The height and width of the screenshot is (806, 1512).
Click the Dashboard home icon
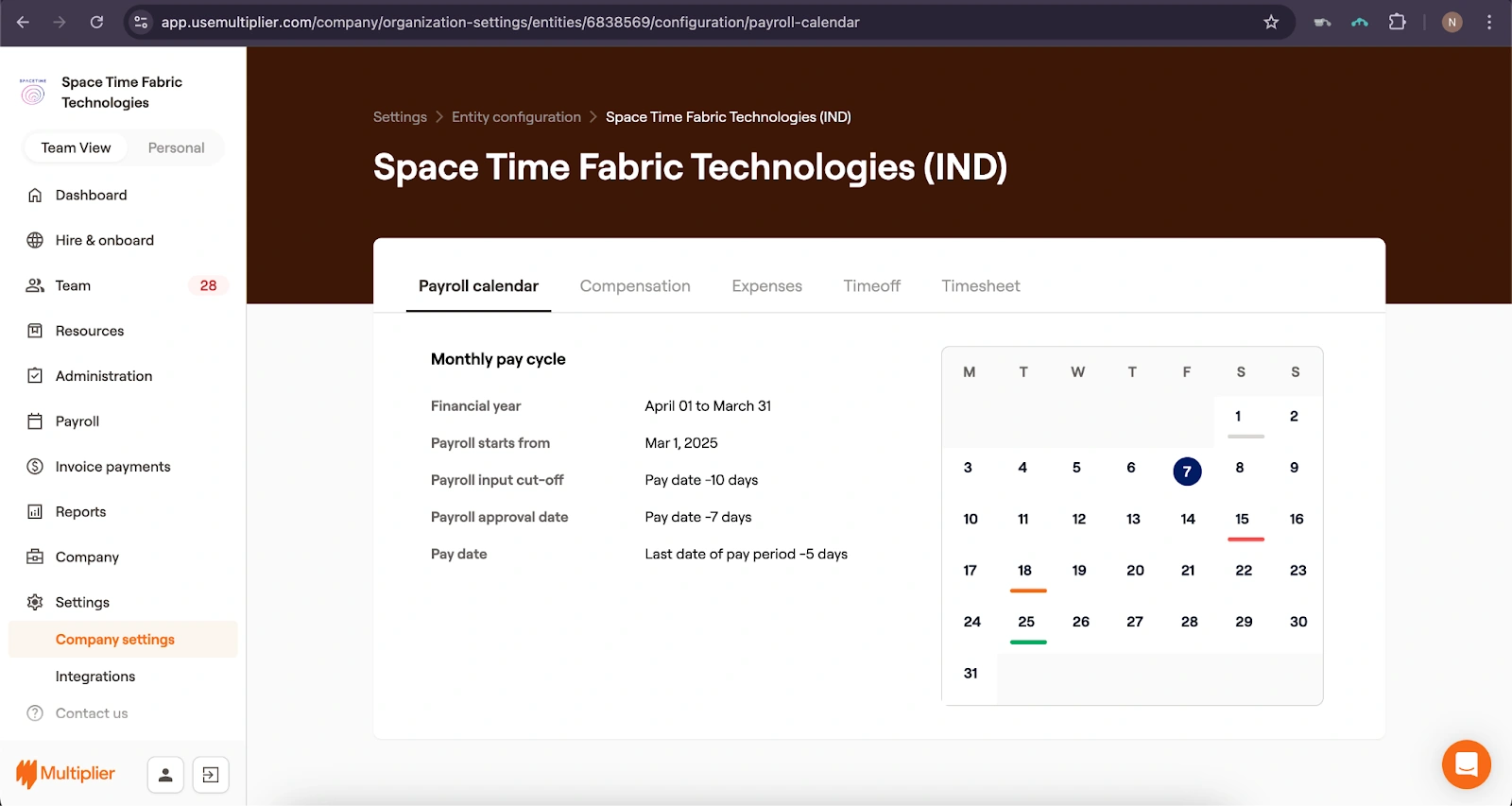[x=35, y=195]
